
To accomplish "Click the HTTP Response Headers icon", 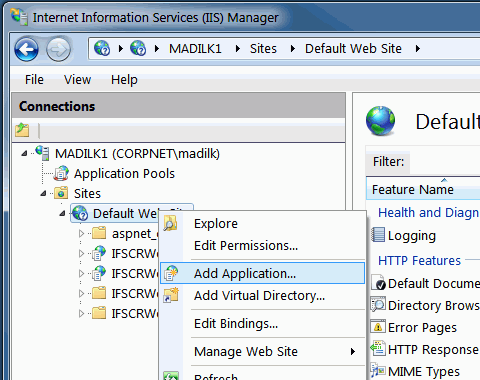I will (x=378, y=349).
